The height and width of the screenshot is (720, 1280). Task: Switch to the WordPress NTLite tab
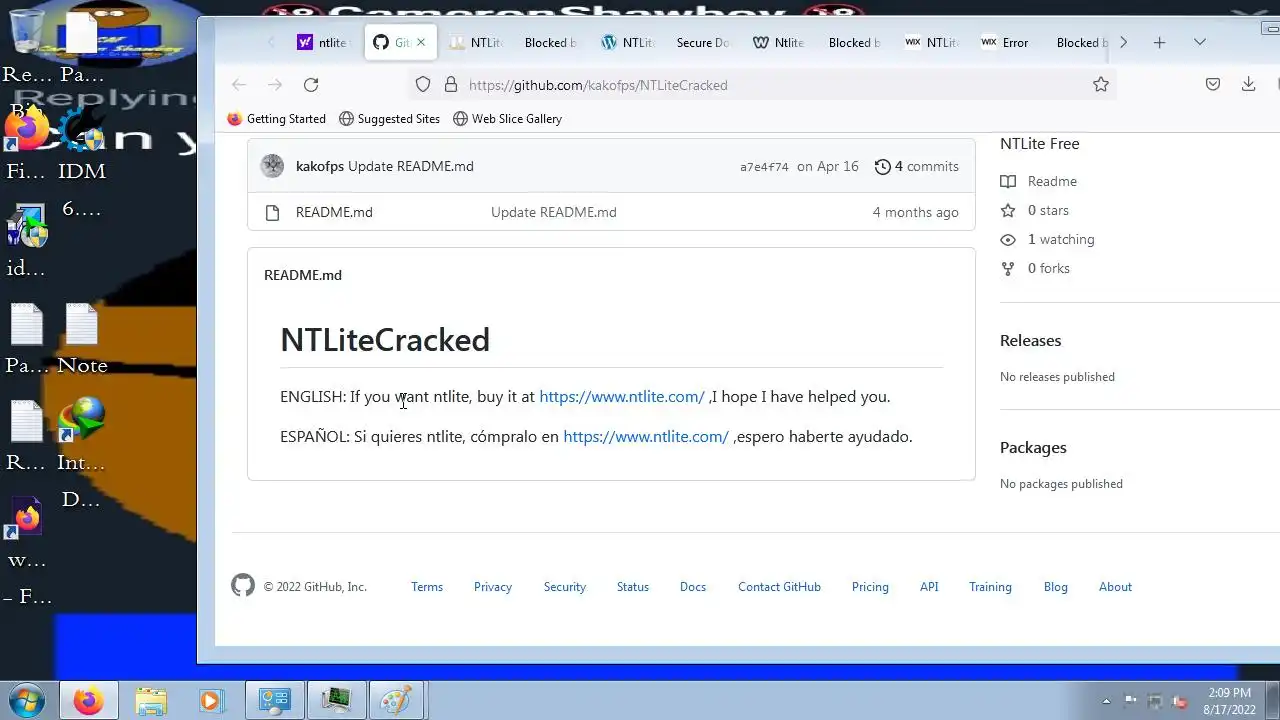click(x=627, y=42)
